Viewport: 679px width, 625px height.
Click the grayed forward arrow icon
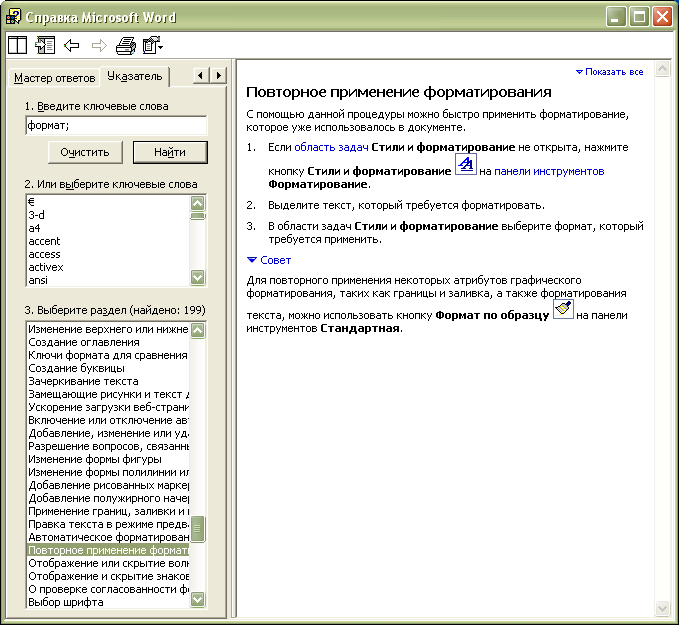tap(99, 45)
